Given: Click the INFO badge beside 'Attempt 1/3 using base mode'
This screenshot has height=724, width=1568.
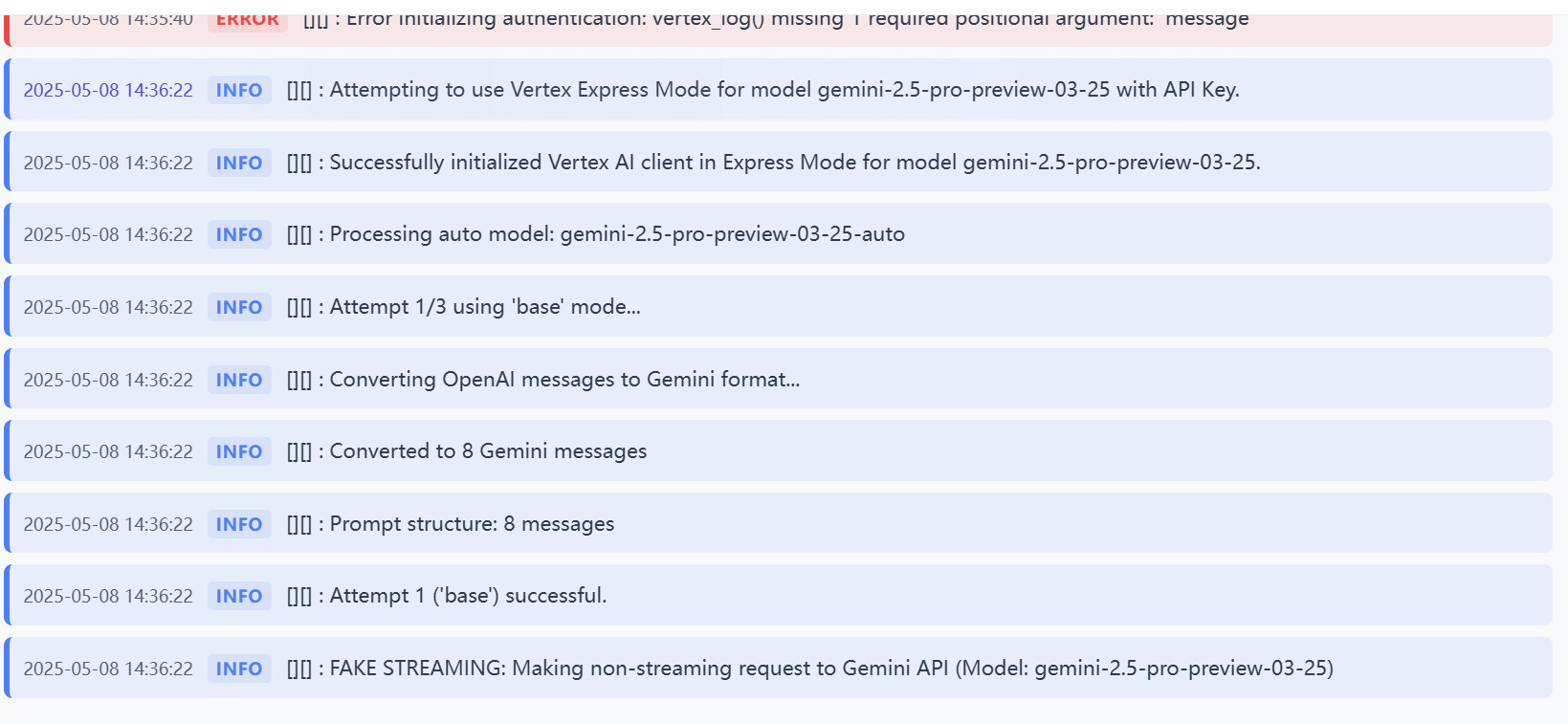Looking at the screenshot, I should pos(239,307).
